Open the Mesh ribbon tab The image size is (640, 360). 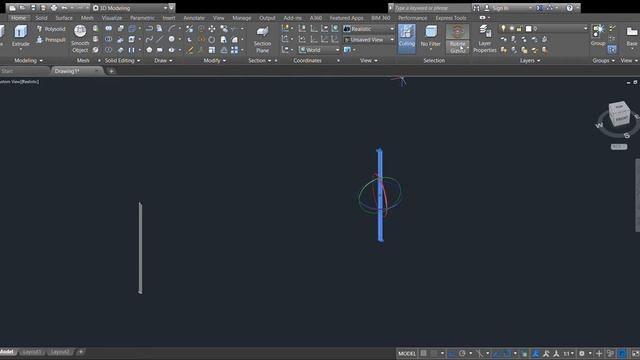coord(87,18)
